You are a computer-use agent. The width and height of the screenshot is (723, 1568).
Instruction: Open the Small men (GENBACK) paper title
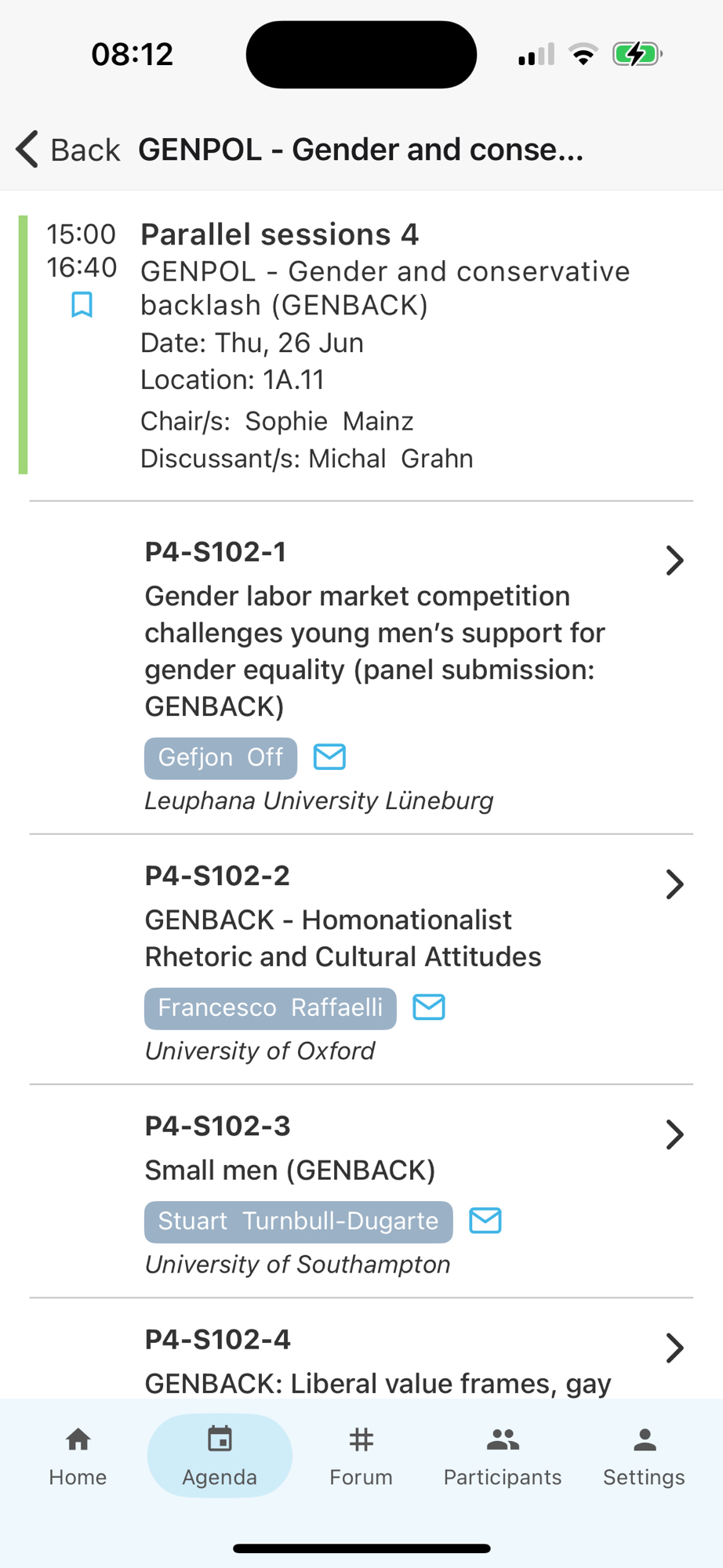click(289, 1171)
